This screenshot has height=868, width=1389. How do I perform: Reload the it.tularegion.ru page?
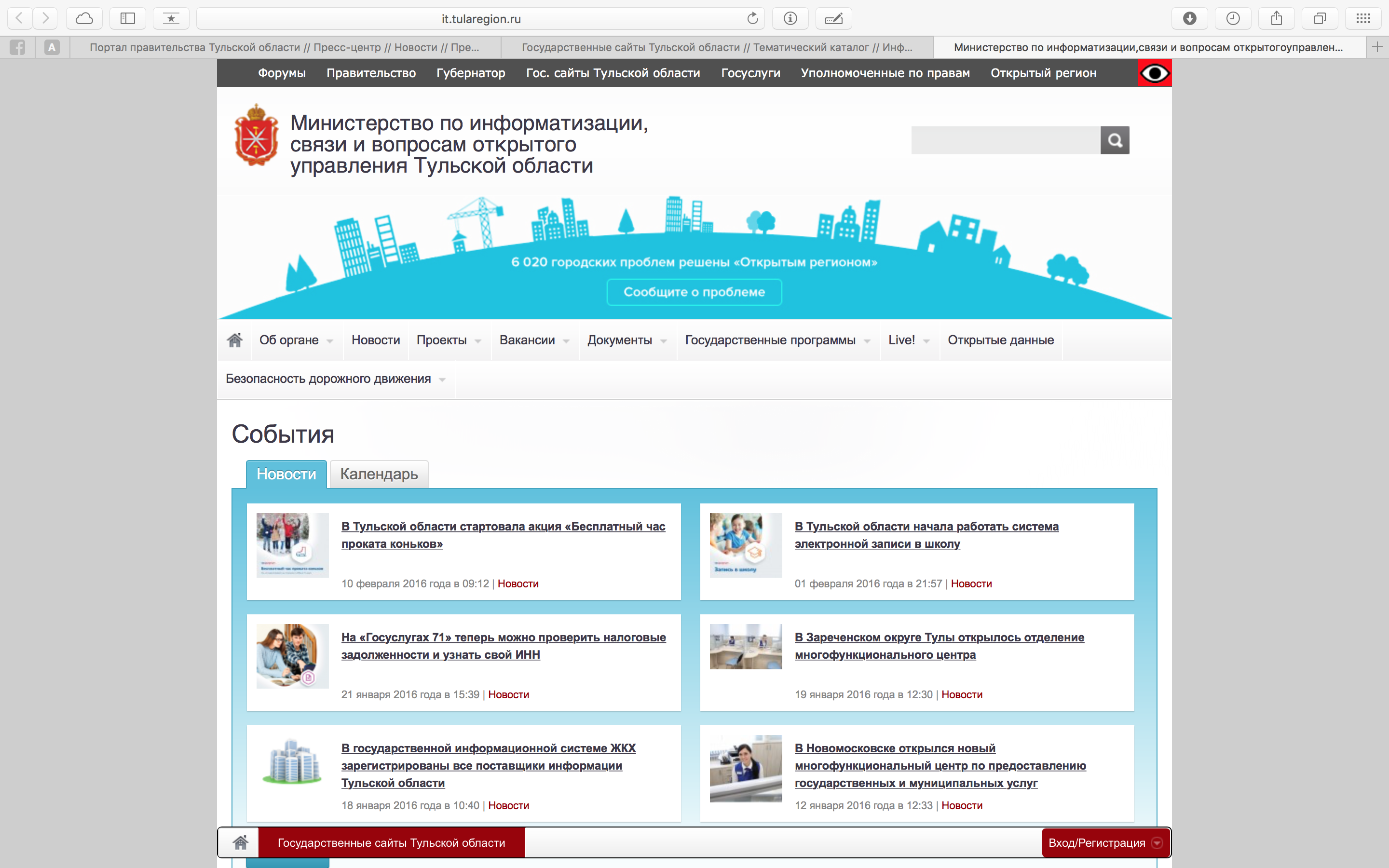[752, 18]
